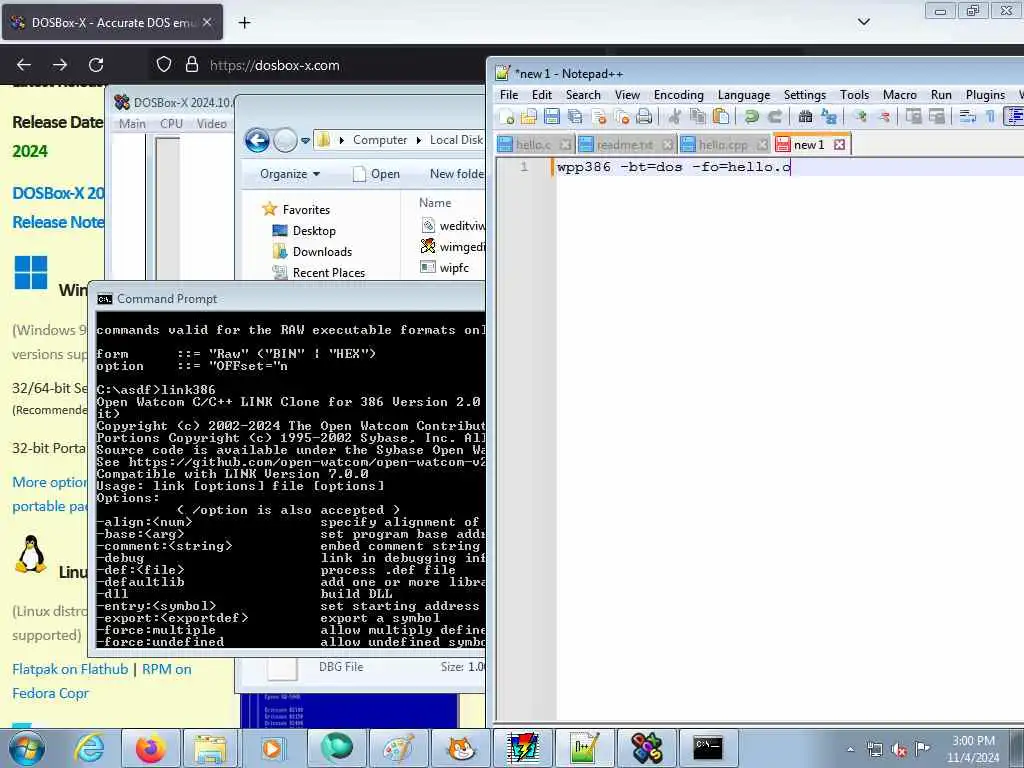1024x768 pixels.
Task: Close the new 1 tab with its X
Action: (x=840, y=144)
